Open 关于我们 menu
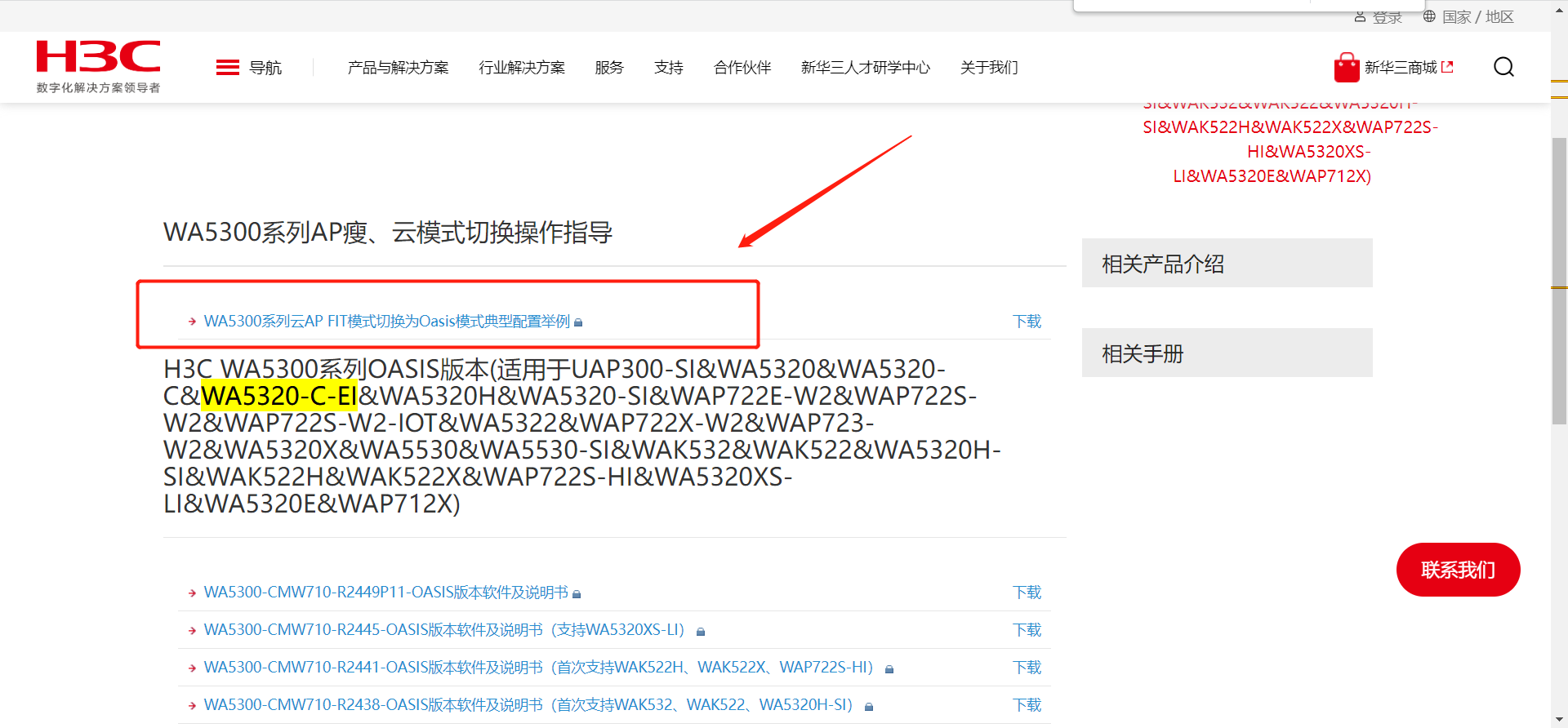 (x=989, y=67)
